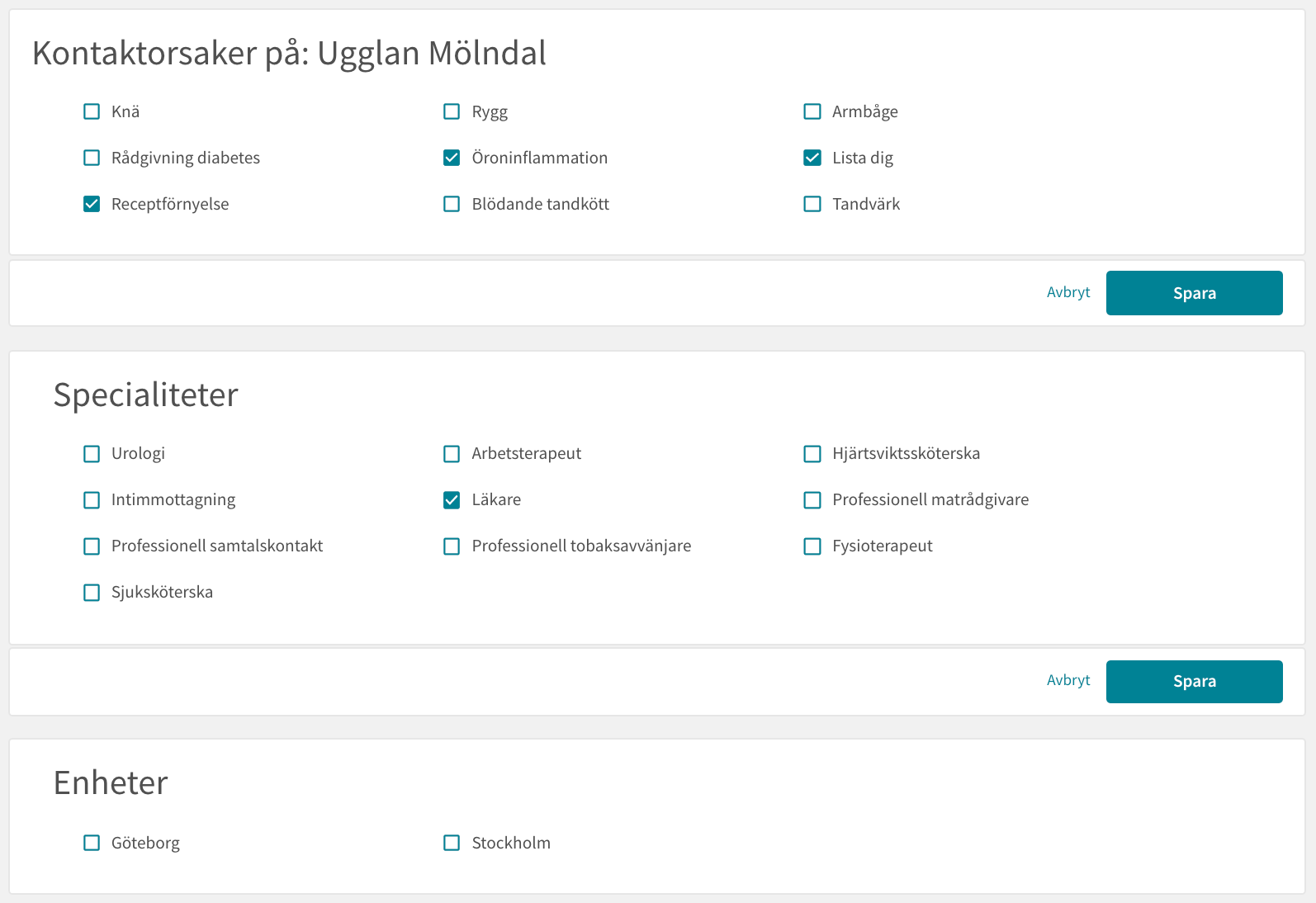Uncheck Öroninflammation
This screenshot has width=1316, height=903.
click(x=452, y=158)
